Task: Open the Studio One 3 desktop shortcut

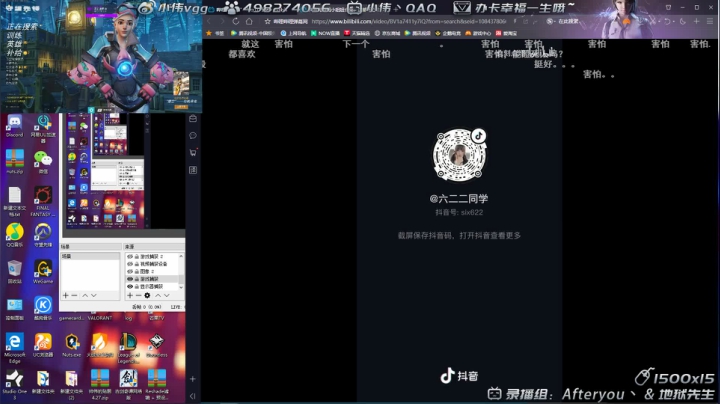Action: tap(15, 385)
